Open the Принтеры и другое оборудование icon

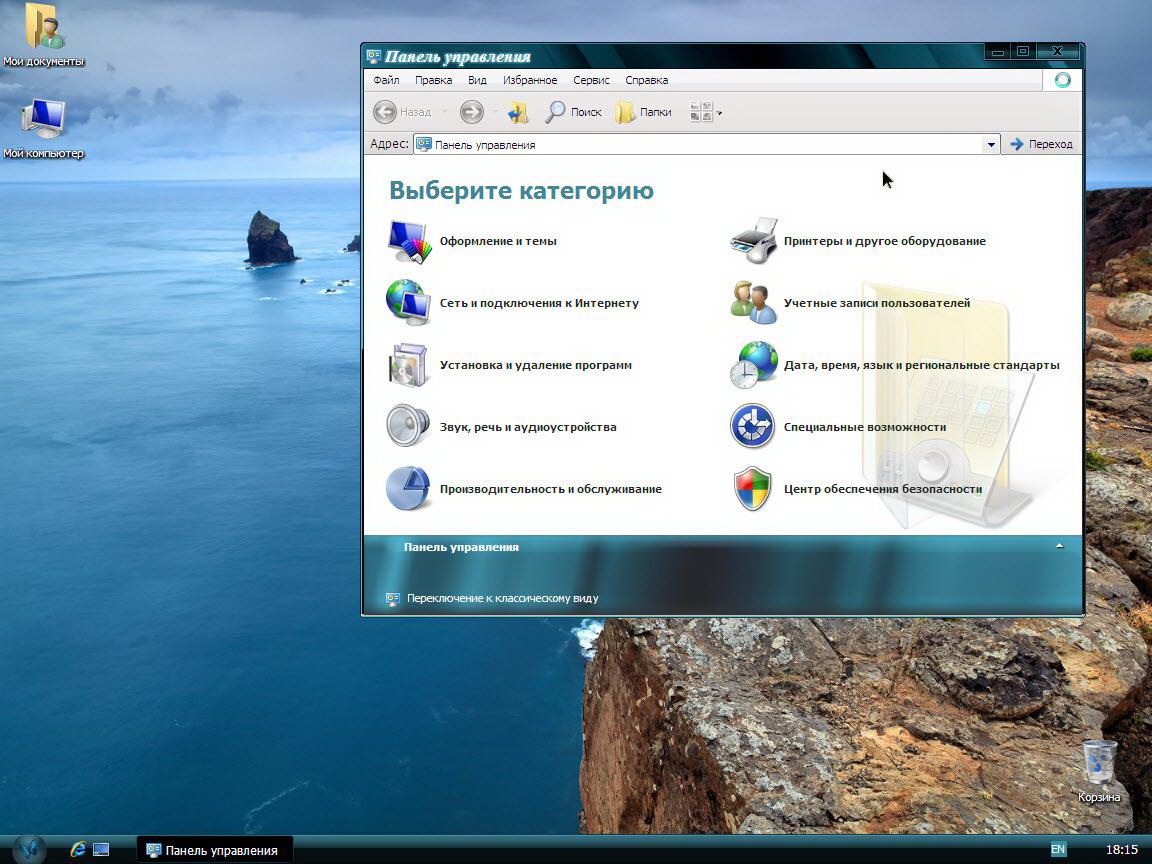[x=753, y=241]
